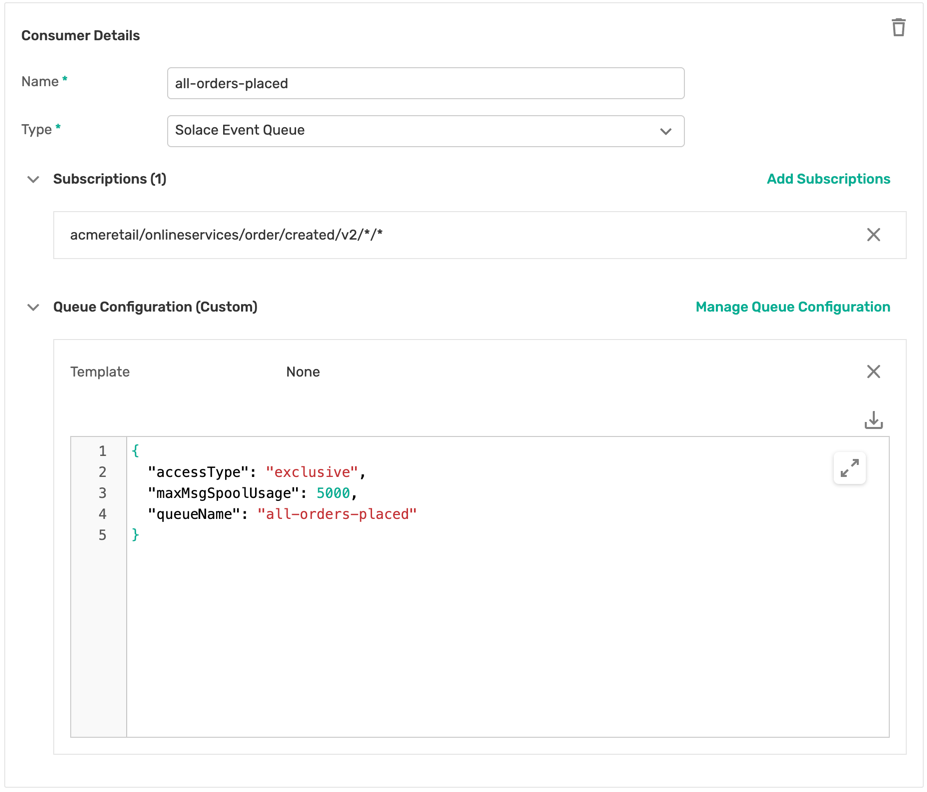Focus the Name field with all-orders-placed
This screenshot has height=792, width=927.
(x=425, y=84)
